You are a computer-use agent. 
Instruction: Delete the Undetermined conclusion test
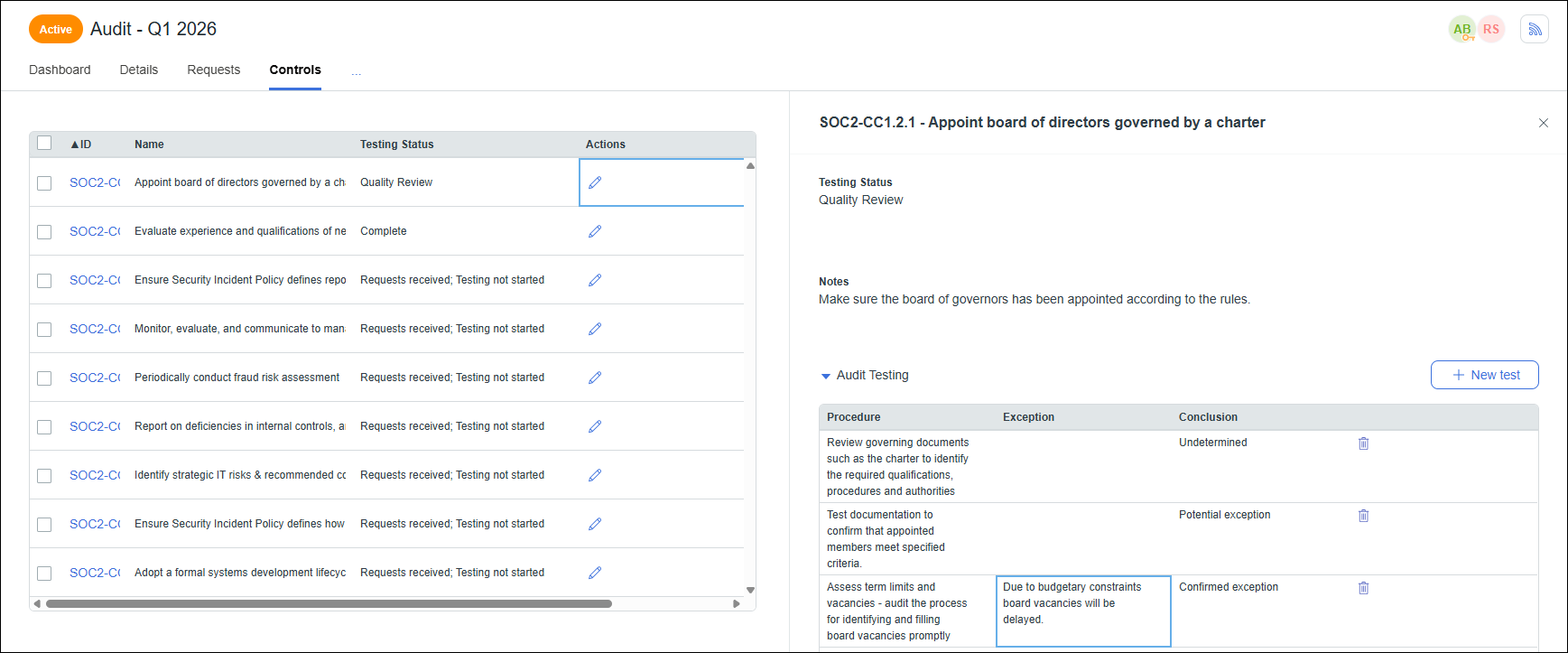[x=1363, y=443]
